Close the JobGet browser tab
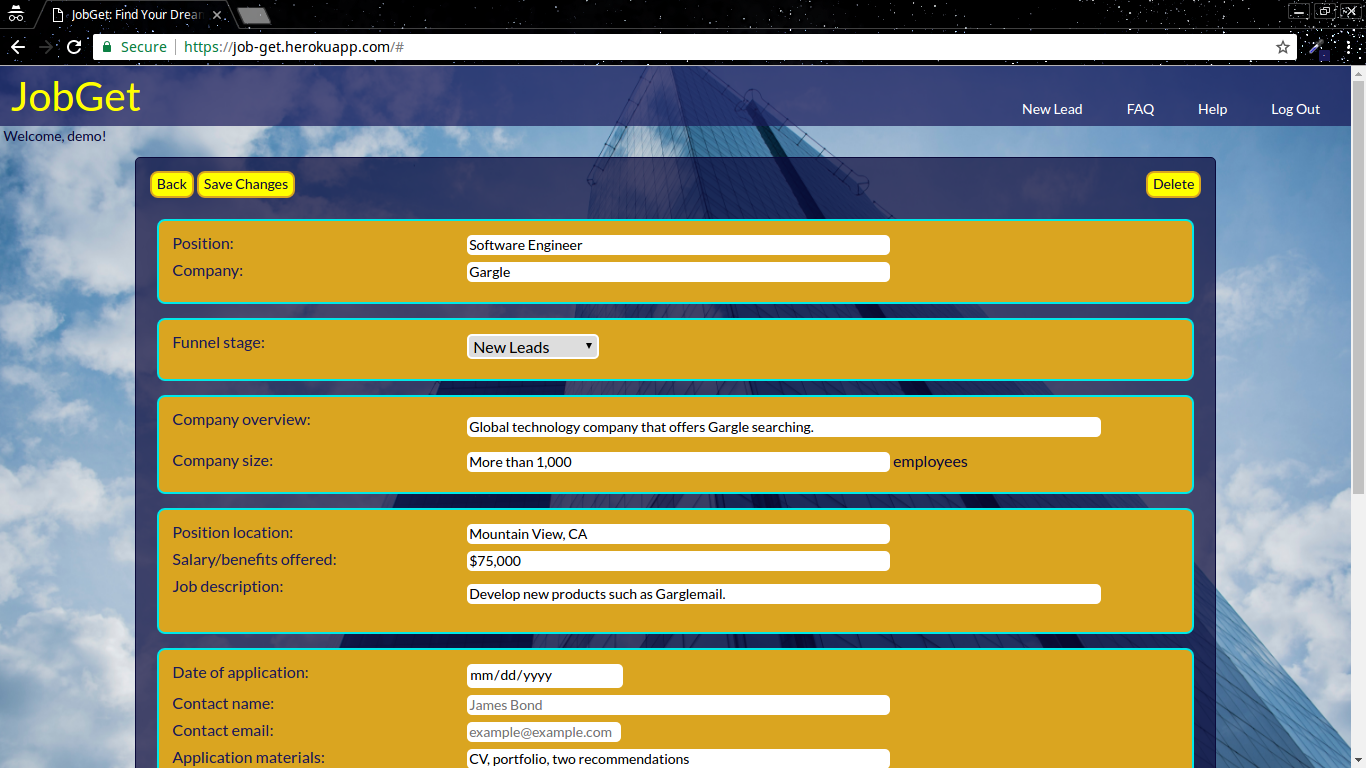Screen dimensions: 1366x768 [x=219, y=15]
